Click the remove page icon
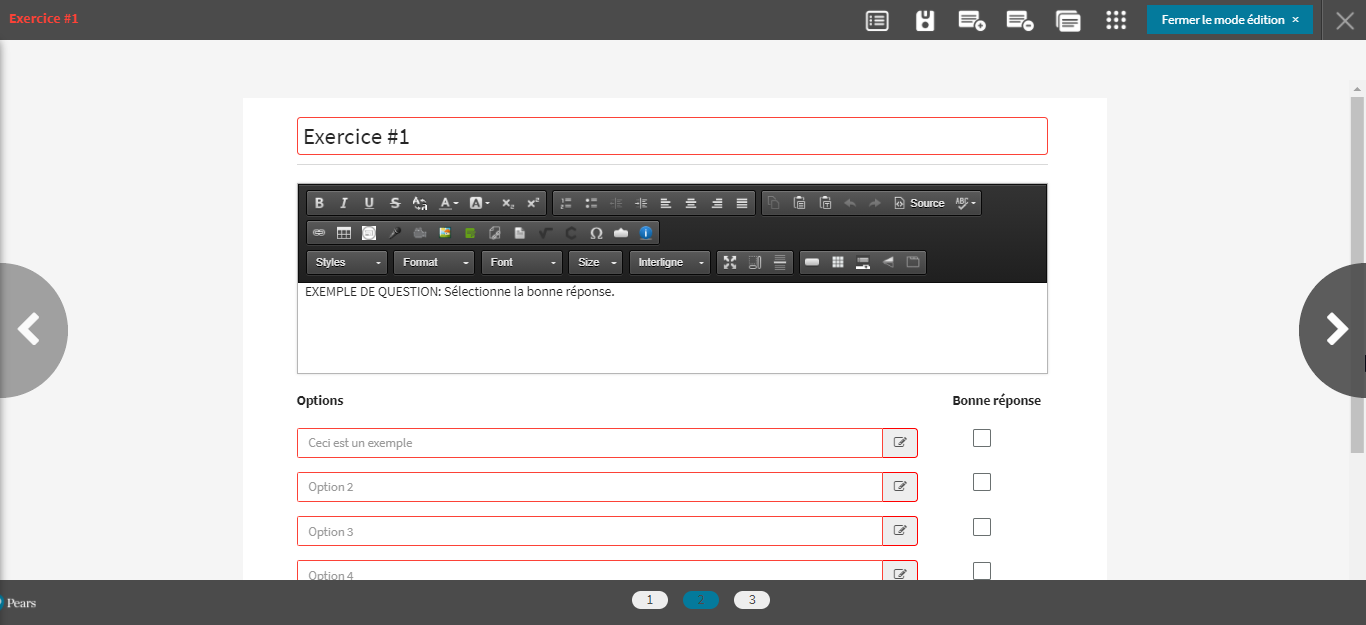The height and width of the screenshot is (625, 1366). coord(1019,20)
